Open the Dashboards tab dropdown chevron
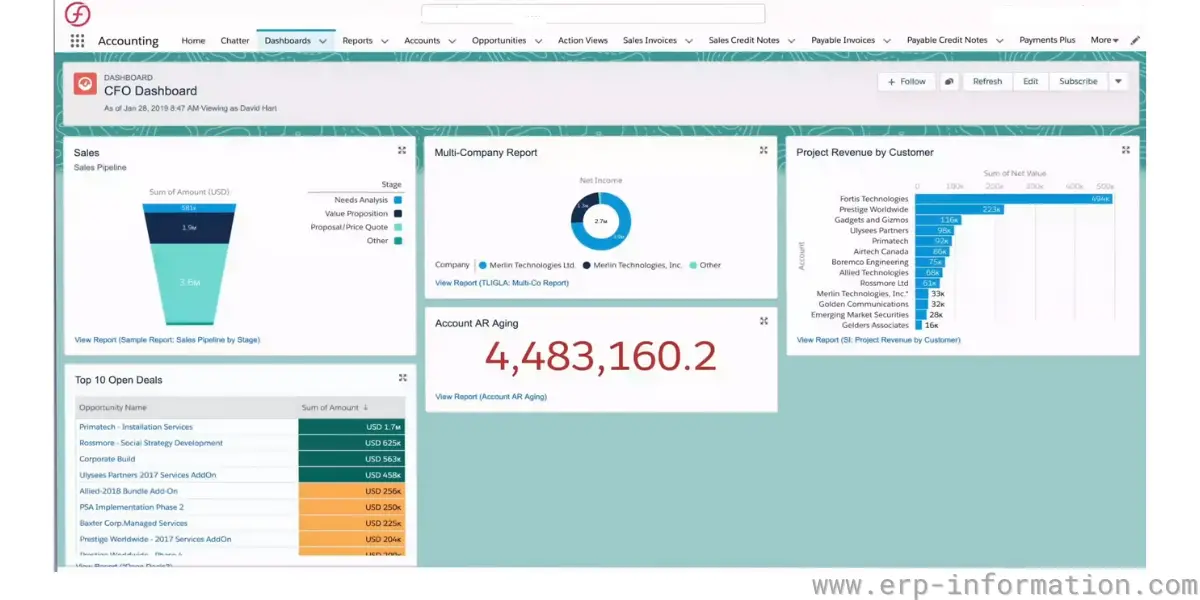The width and height of the screenshot is (1200, 600). [323, 41]
